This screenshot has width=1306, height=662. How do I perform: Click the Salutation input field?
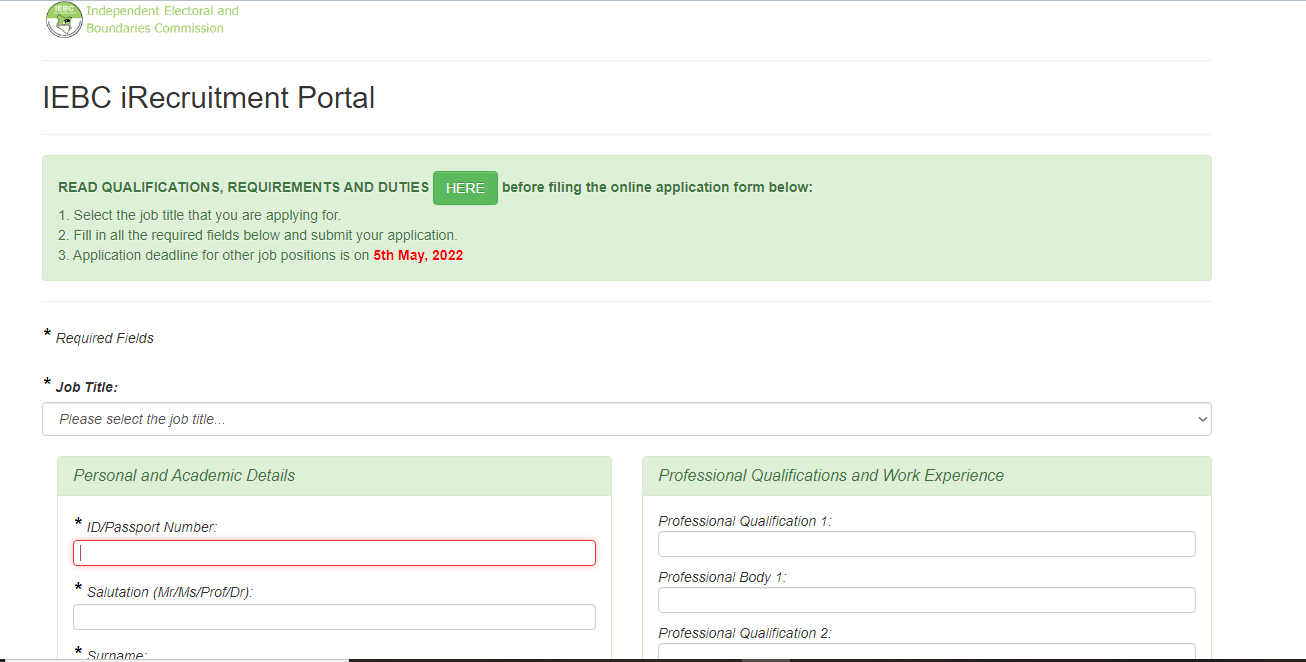click(334, 617)
